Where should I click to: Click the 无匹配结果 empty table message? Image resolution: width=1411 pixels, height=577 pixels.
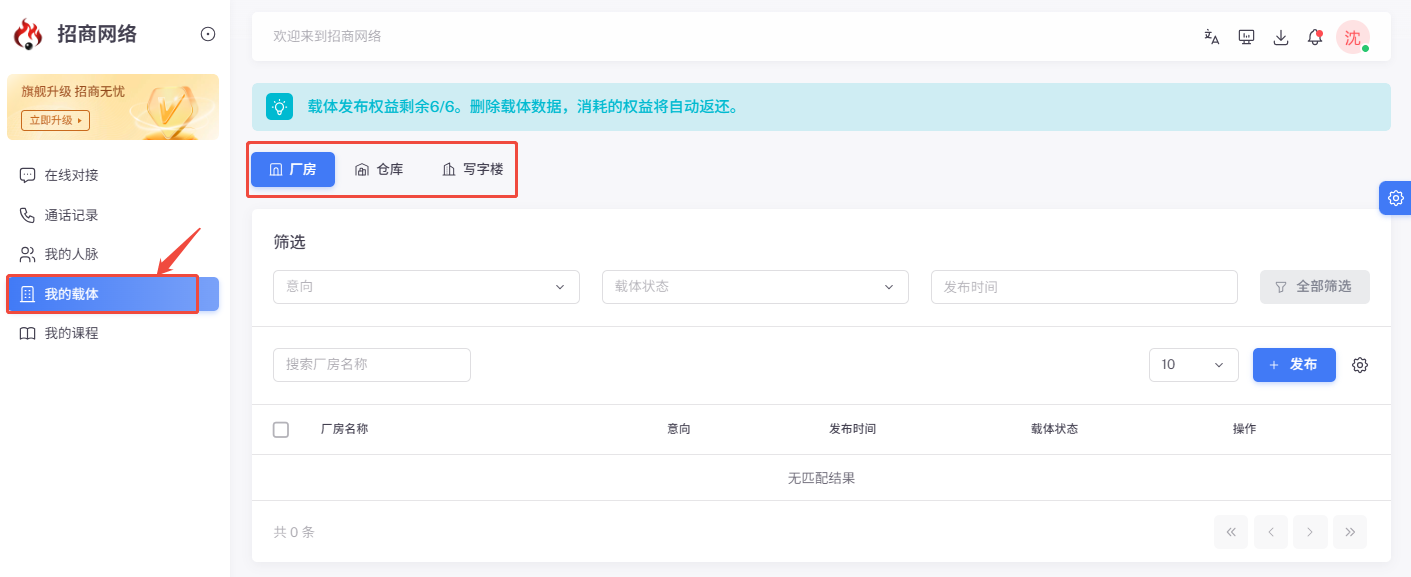click(821, 478)
